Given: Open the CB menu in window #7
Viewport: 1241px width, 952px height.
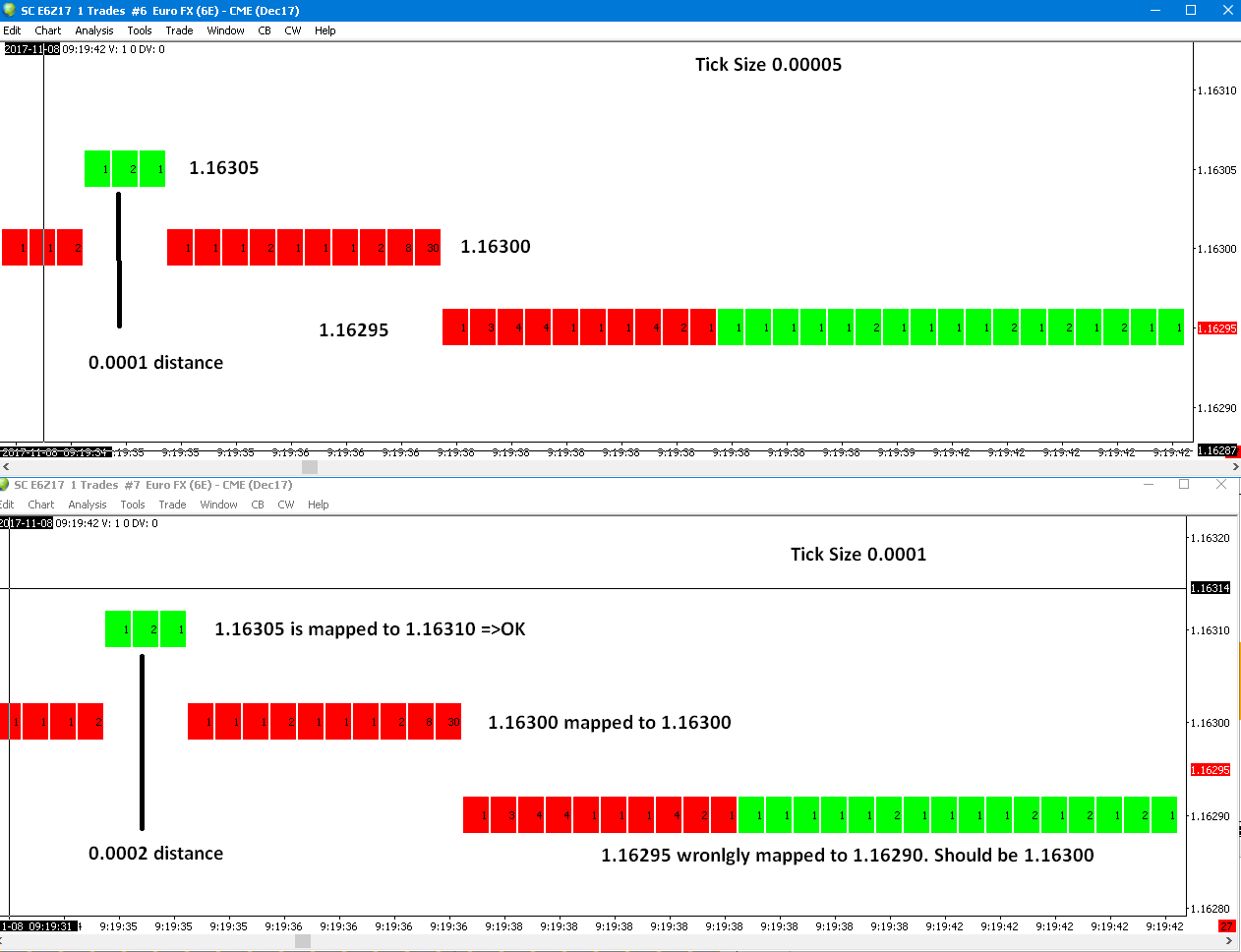Looking at the screenshot, I should point(258,505).
